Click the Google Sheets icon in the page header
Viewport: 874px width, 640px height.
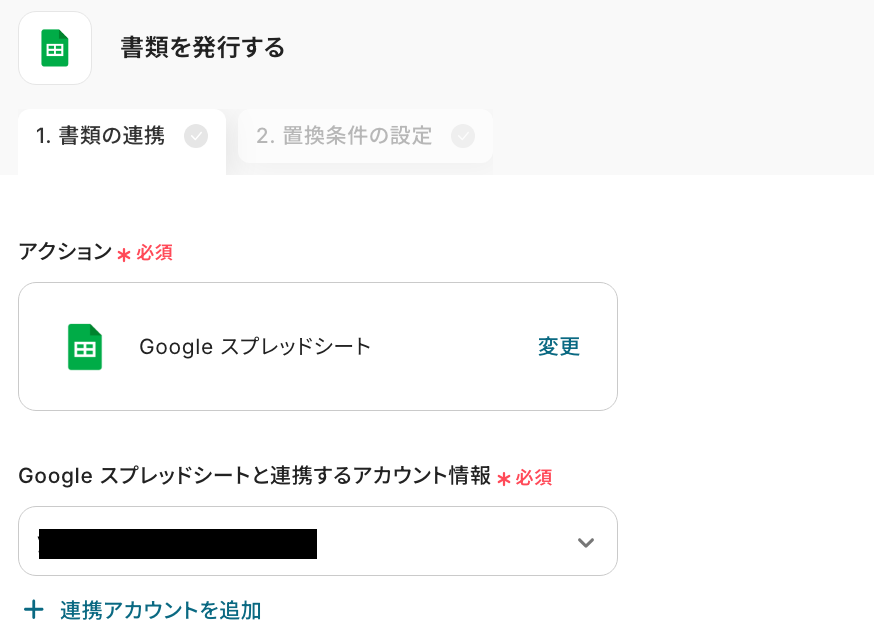(x=55, y=48)
